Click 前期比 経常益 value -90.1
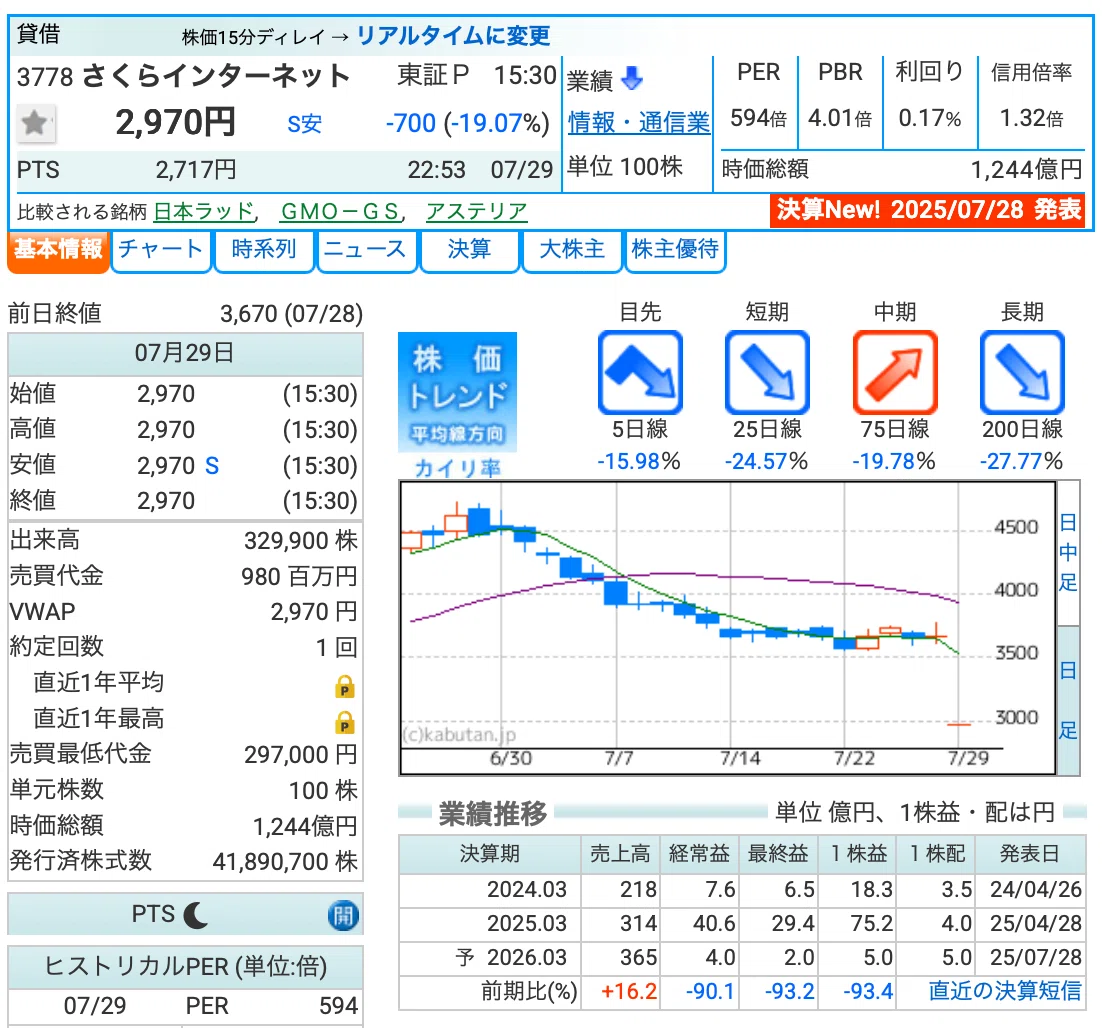Screen dimensions: 1102x1028 click(x=710, y=991)
